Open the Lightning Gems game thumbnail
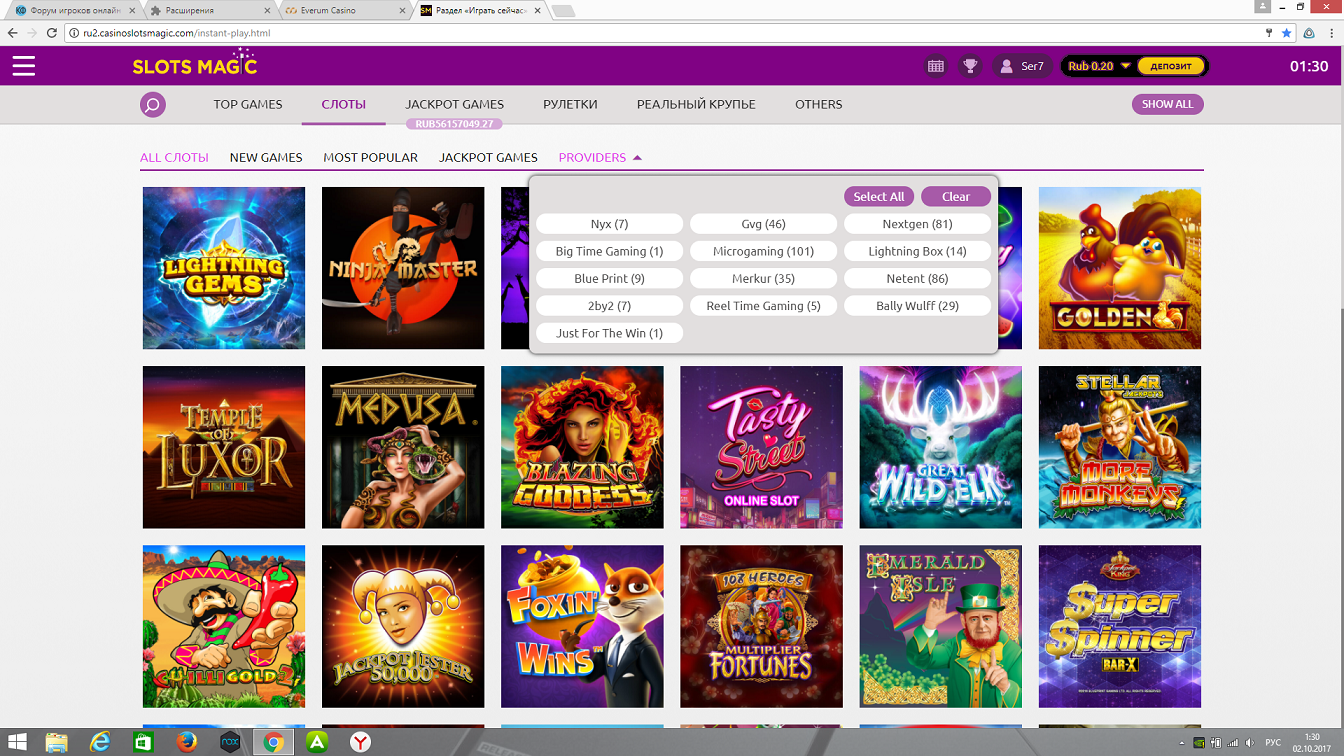Viewport: 1344px width, 756px height. (x=224, y=268)
